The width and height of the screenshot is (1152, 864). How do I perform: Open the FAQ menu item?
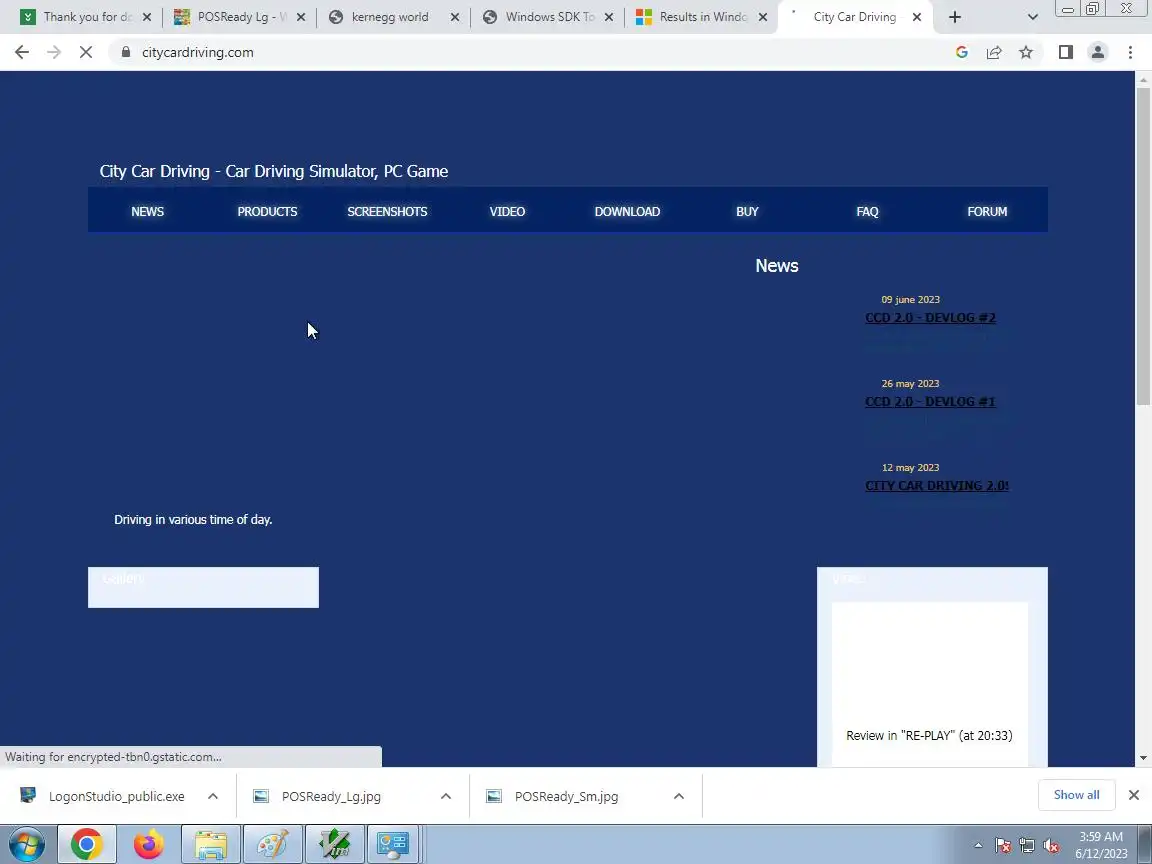pyautogui.click(x=867, y=212)
